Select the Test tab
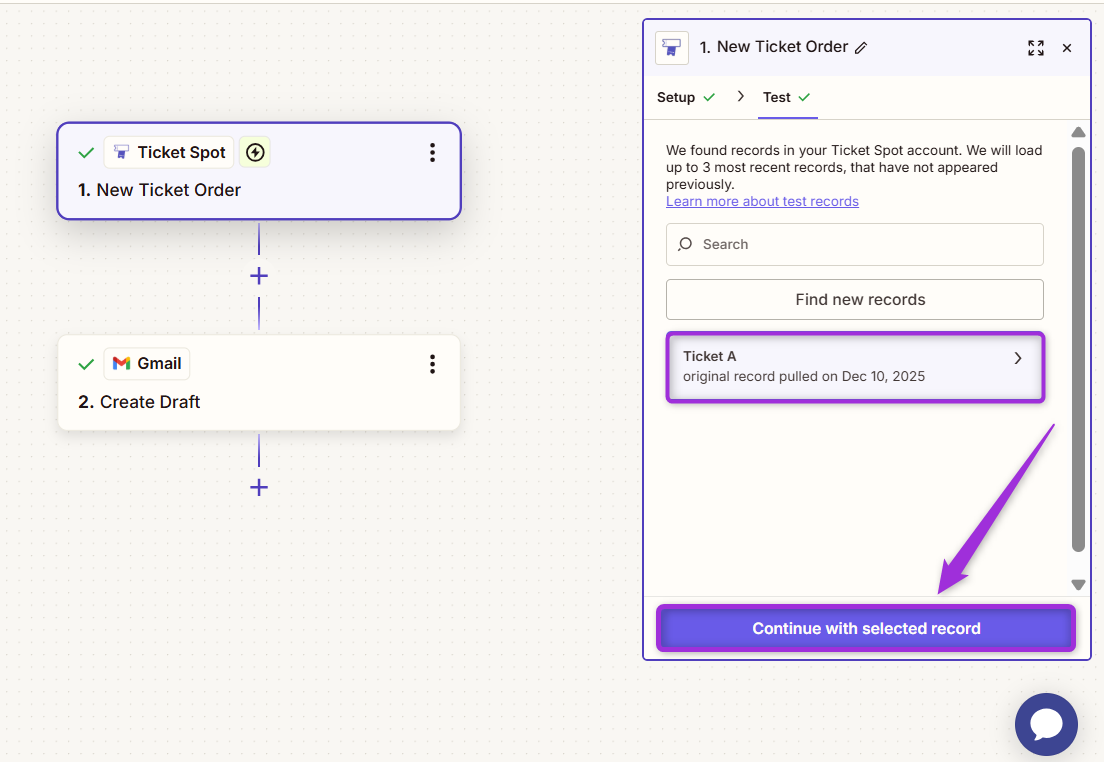The width and height of the screenshot is (1104, 762). click(777, 97)
